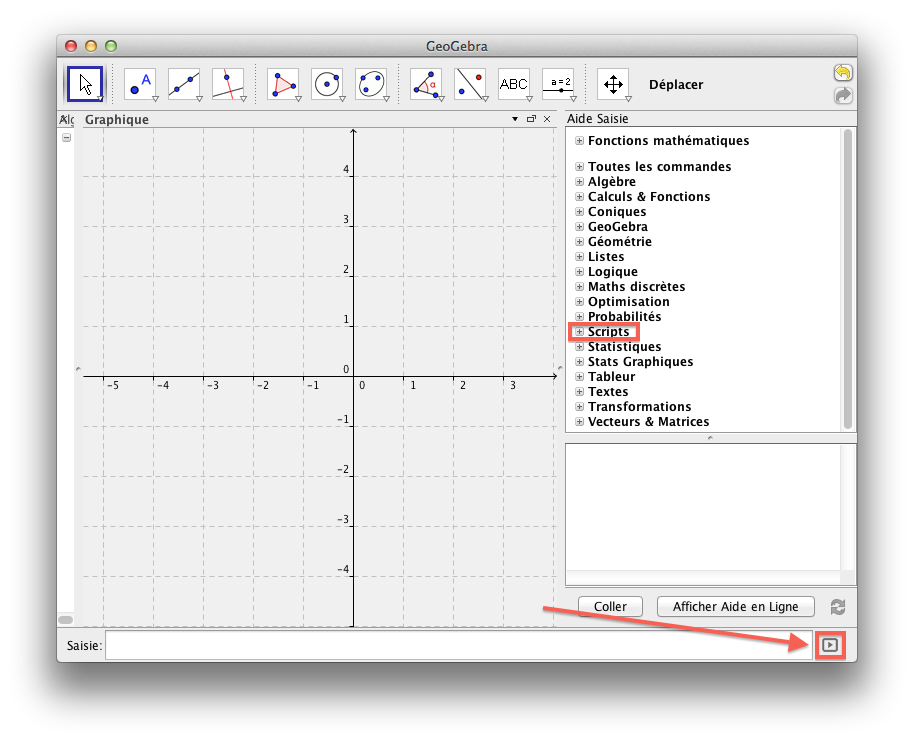Open the Graphique view style dropdown arrow
The image size is (914, 741).
pyautogui.click(x=515, y=119)
